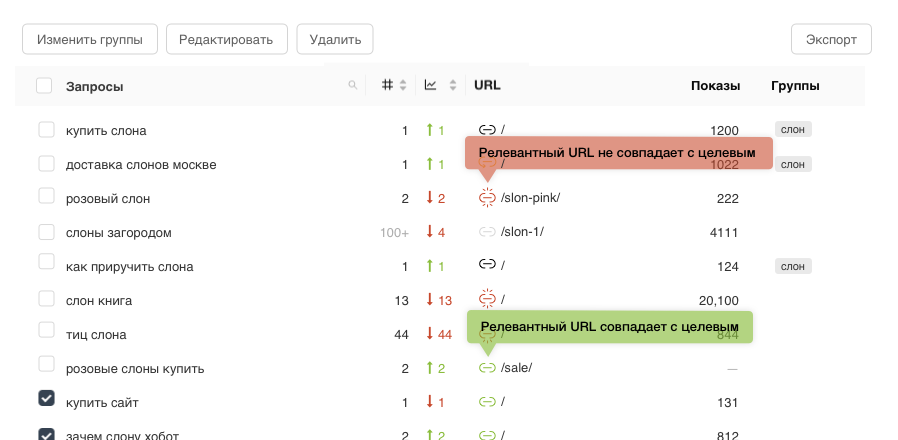Check the розовый слон row checkbox

(46, 196)
